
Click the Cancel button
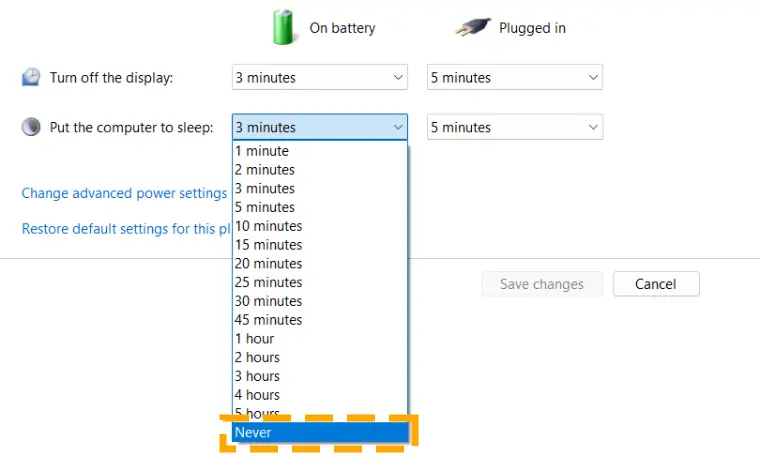click(x=656, y=284)
